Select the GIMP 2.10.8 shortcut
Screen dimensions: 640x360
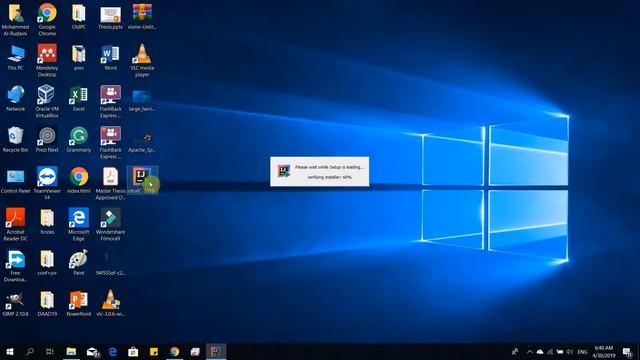click(16, 304)
